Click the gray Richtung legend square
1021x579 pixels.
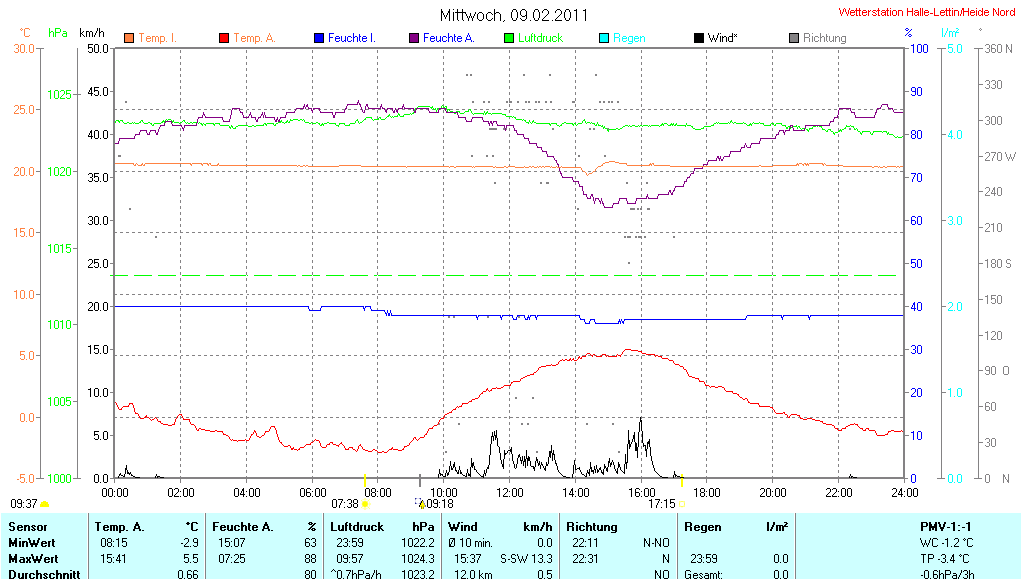[x=793, y=38]
